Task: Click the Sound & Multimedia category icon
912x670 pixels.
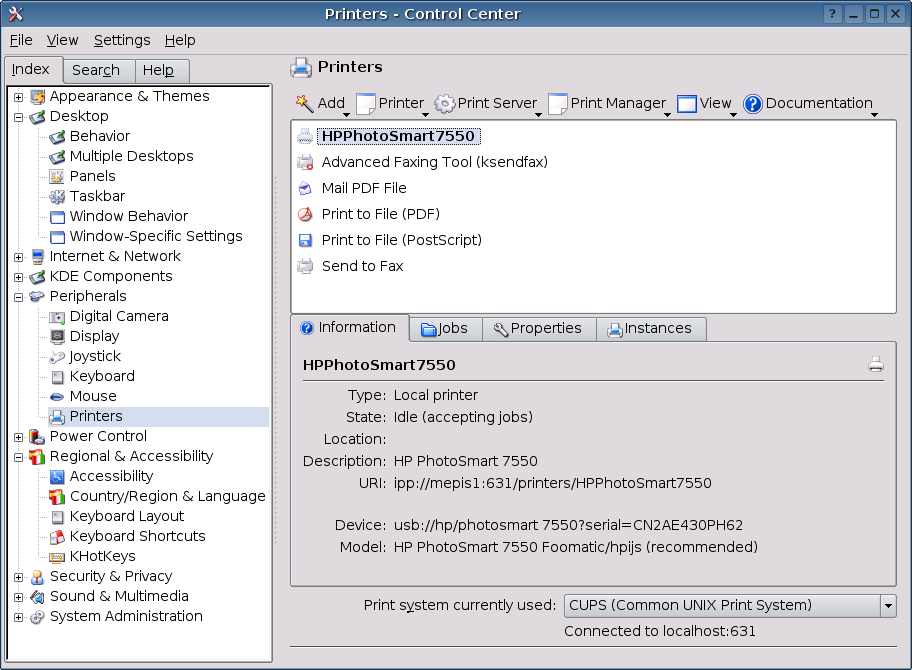Action: click(x=37, y=597)
